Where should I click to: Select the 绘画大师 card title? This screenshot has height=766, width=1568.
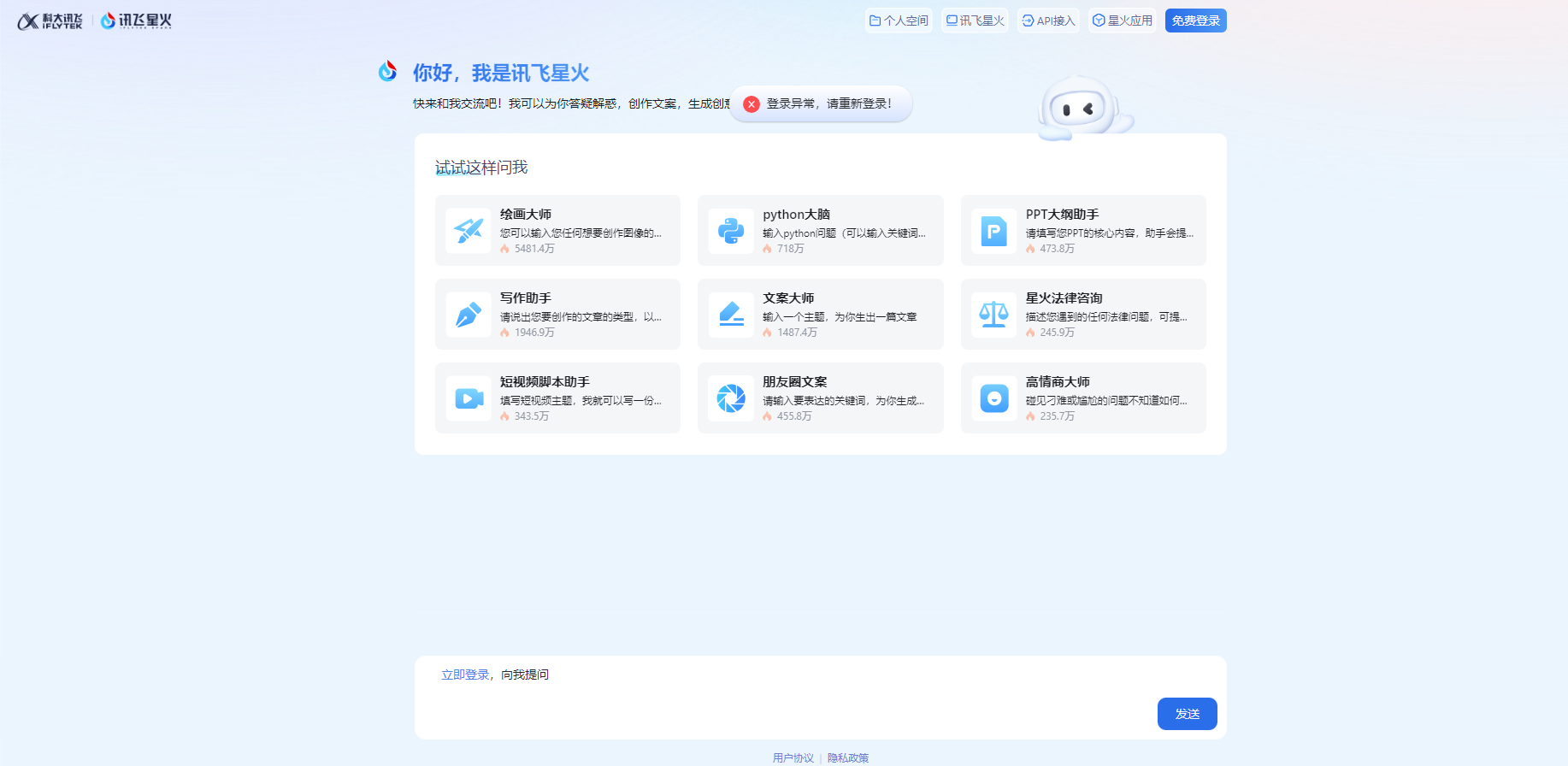[526, 215]
